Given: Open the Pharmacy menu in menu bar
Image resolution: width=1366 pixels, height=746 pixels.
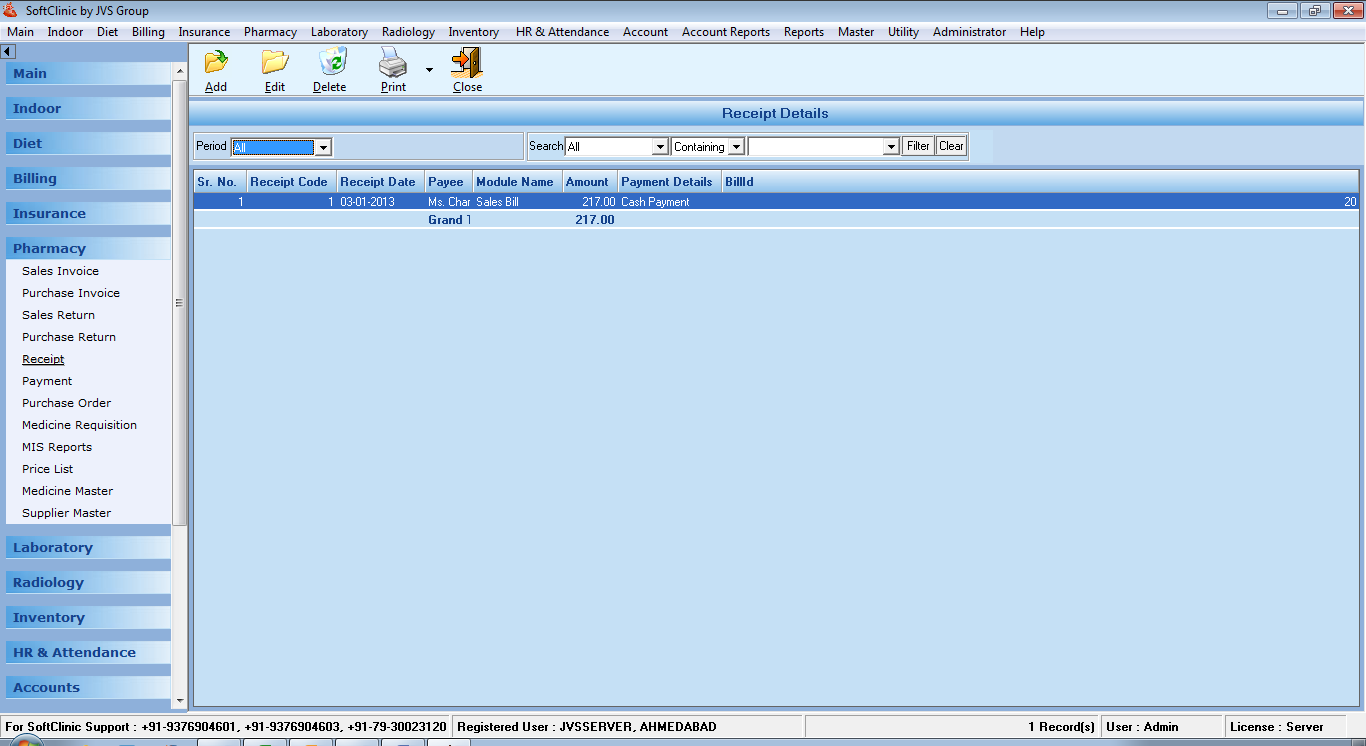Looking at the screenshot, I should [270, 32].
